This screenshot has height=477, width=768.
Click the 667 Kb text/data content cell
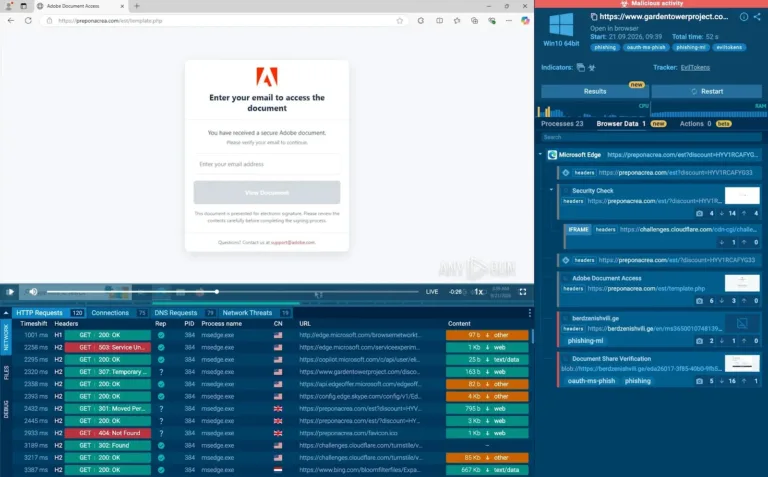(x=487, y=470)
